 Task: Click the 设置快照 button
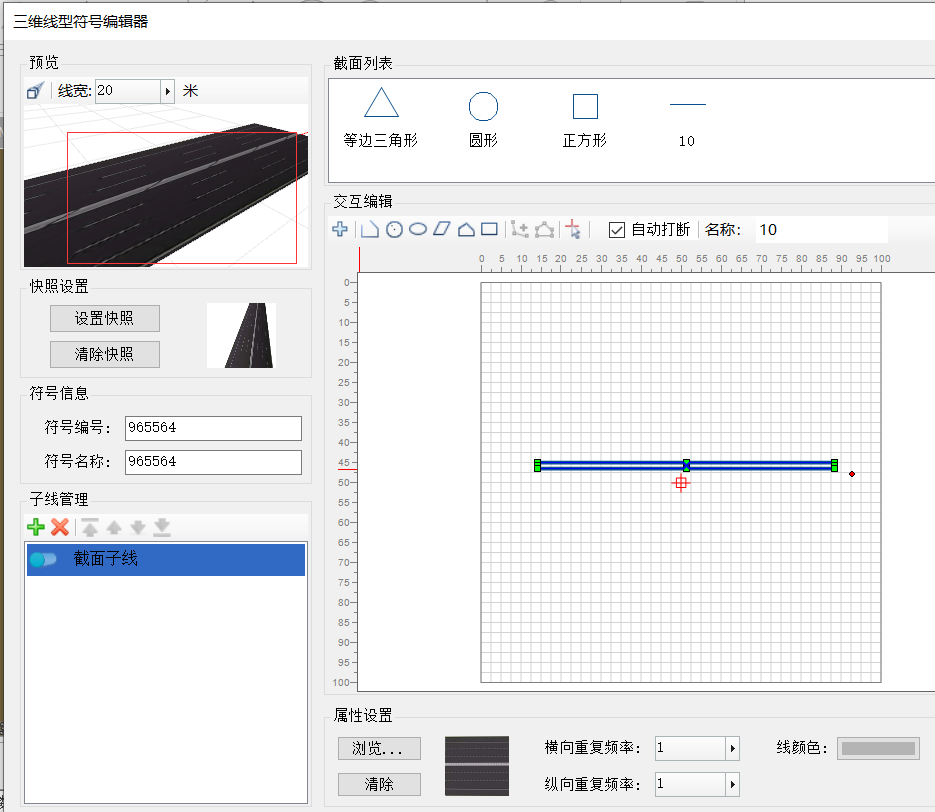coord(105,318)
